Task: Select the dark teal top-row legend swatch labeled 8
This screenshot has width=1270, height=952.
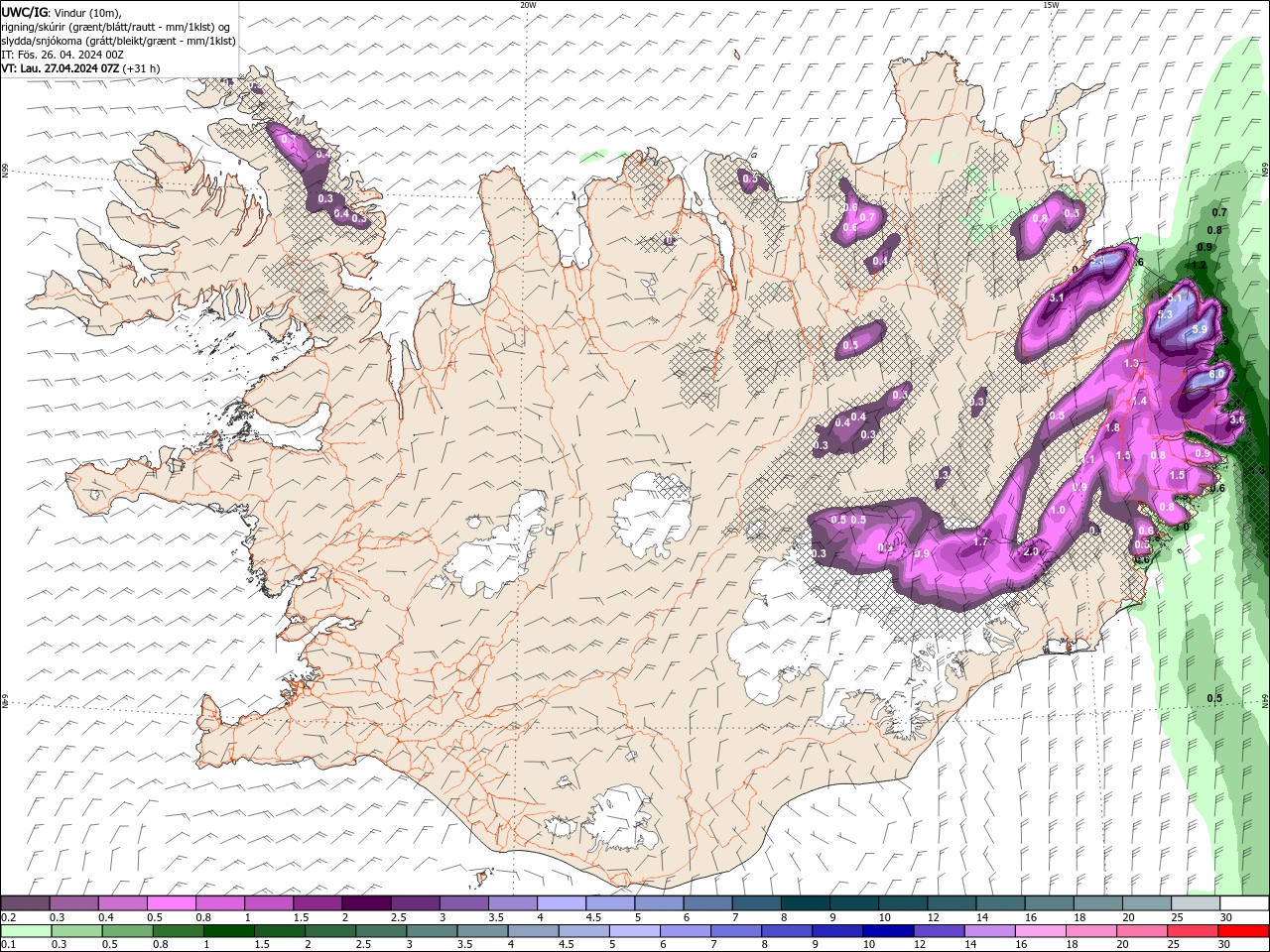Action: [805, 903]
